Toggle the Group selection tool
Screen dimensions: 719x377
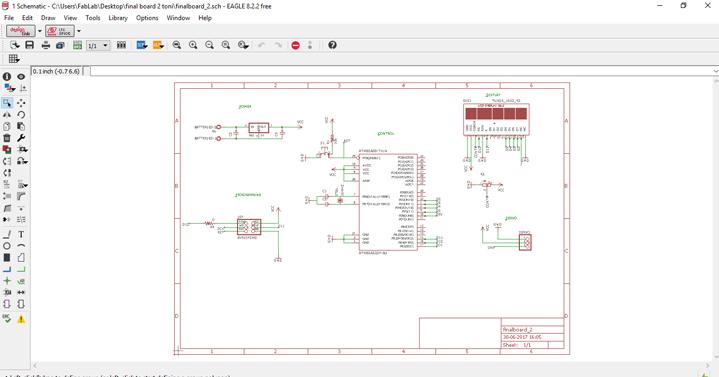7,103
